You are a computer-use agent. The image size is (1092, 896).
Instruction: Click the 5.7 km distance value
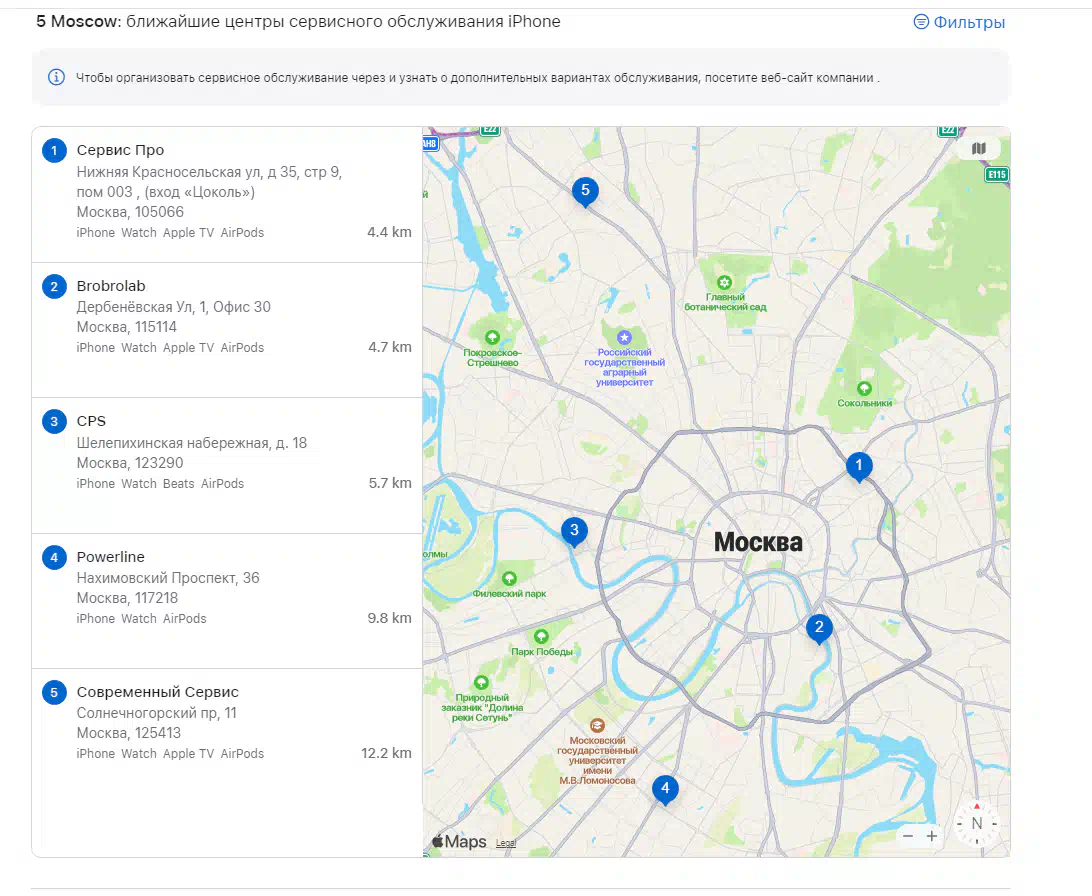(390, 483)
